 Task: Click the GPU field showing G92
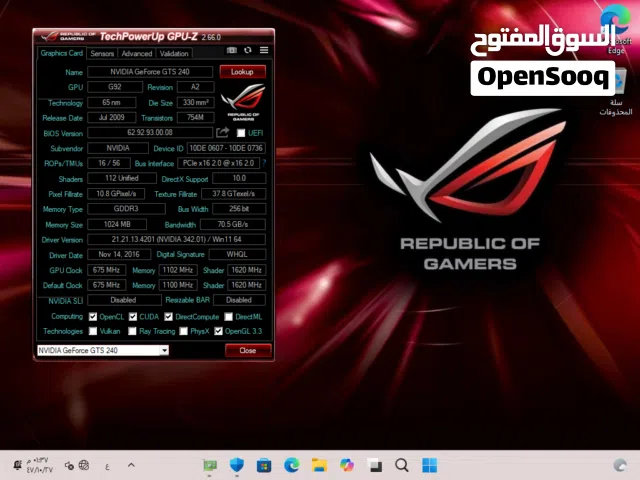115,87
